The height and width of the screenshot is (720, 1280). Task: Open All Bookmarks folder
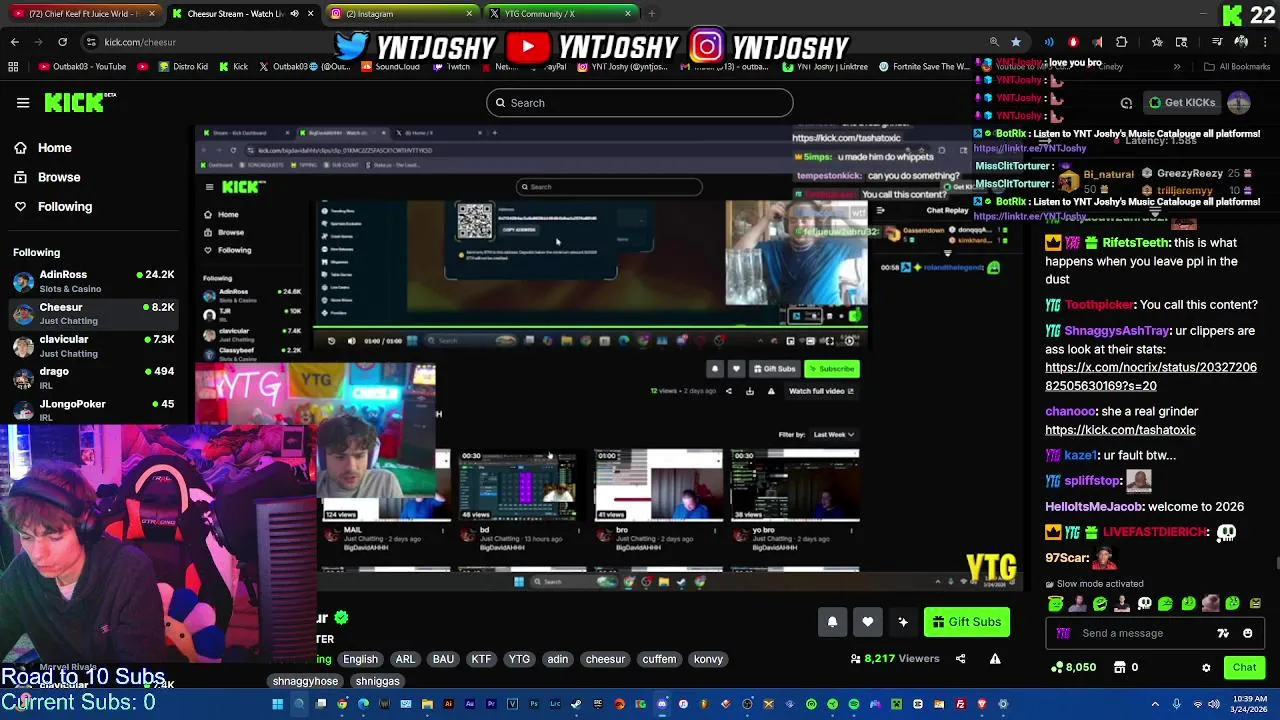pyautogui.click(x=1237, y=67)
